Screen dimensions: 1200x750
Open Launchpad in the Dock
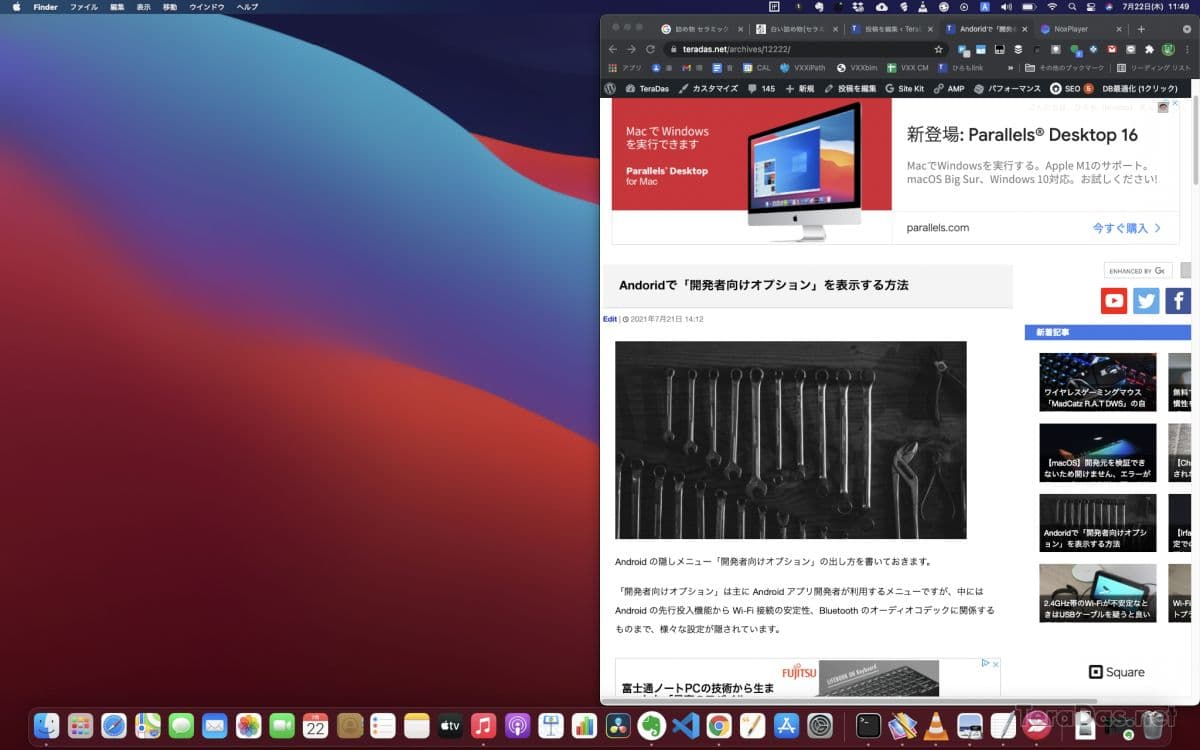pyautogui.click(x=81, y=726)
